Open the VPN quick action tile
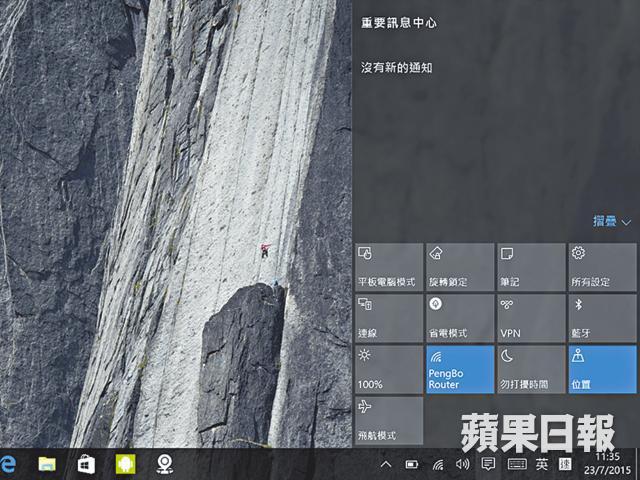 531,318
